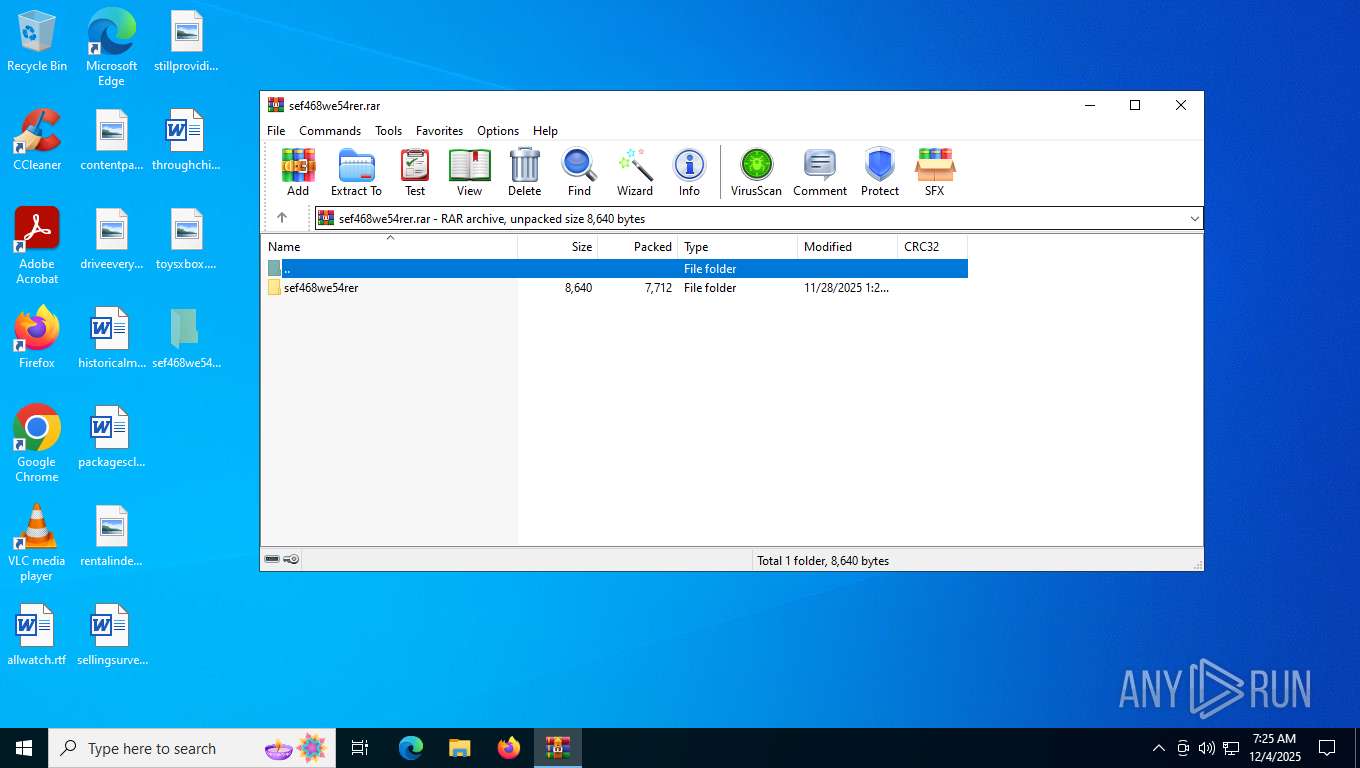Select the throughchi Word document on desktop
The image size is (1360, 768).
click(x=186, y=141)
